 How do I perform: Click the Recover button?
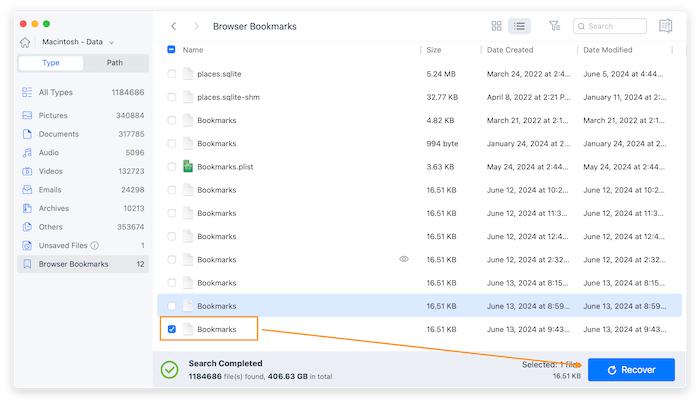(x=631, y=369)
